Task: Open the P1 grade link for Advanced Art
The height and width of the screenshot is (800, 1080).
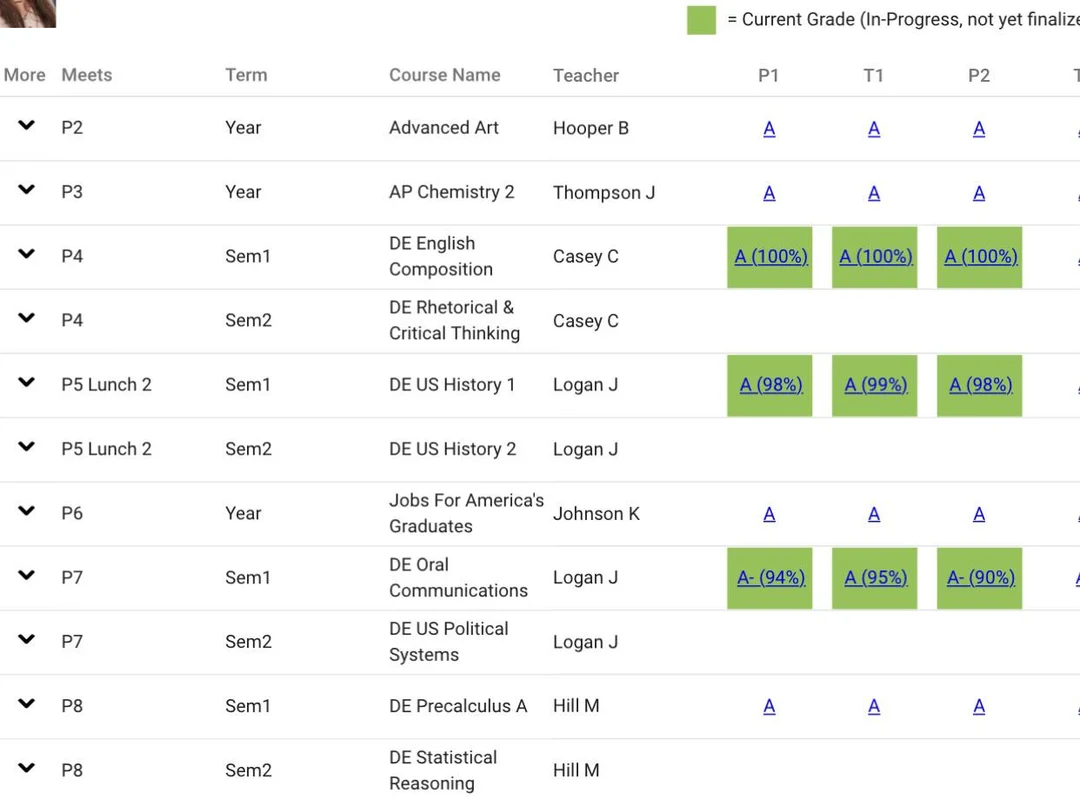Action: [769, 128]
